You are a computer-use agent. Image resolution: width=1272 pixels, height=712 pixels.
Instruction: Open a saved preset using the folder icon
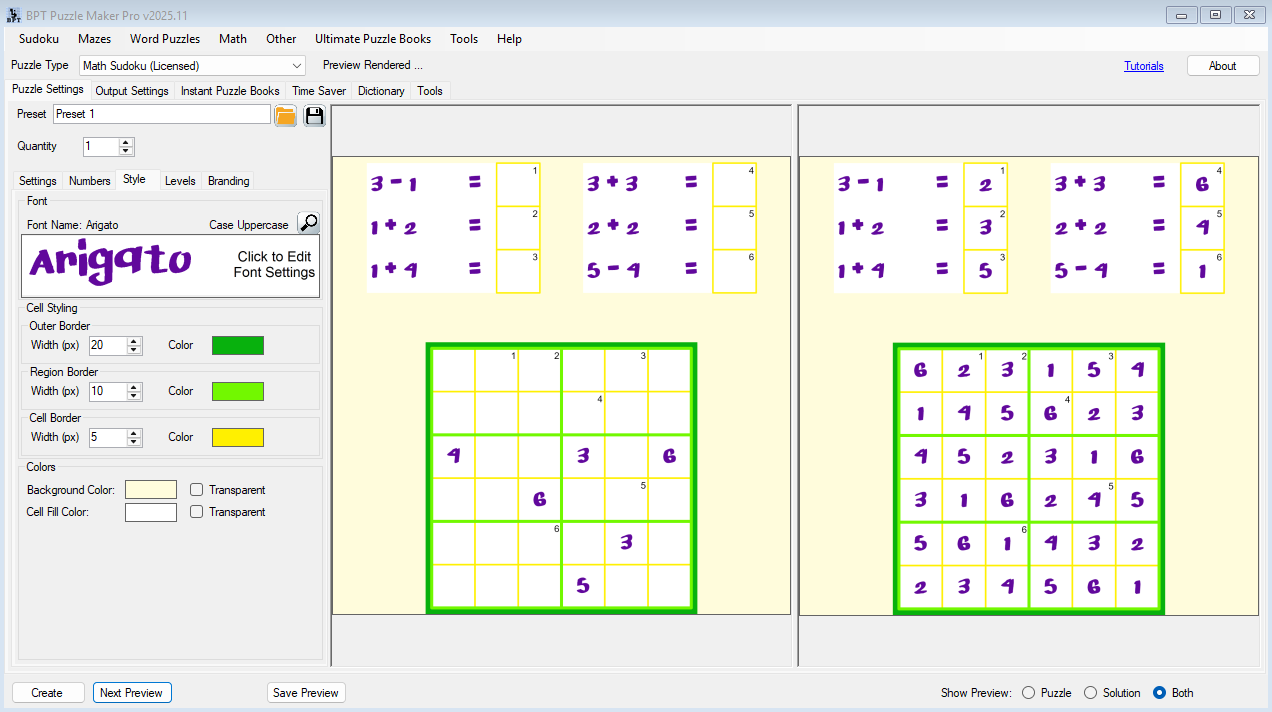[285, 115]
